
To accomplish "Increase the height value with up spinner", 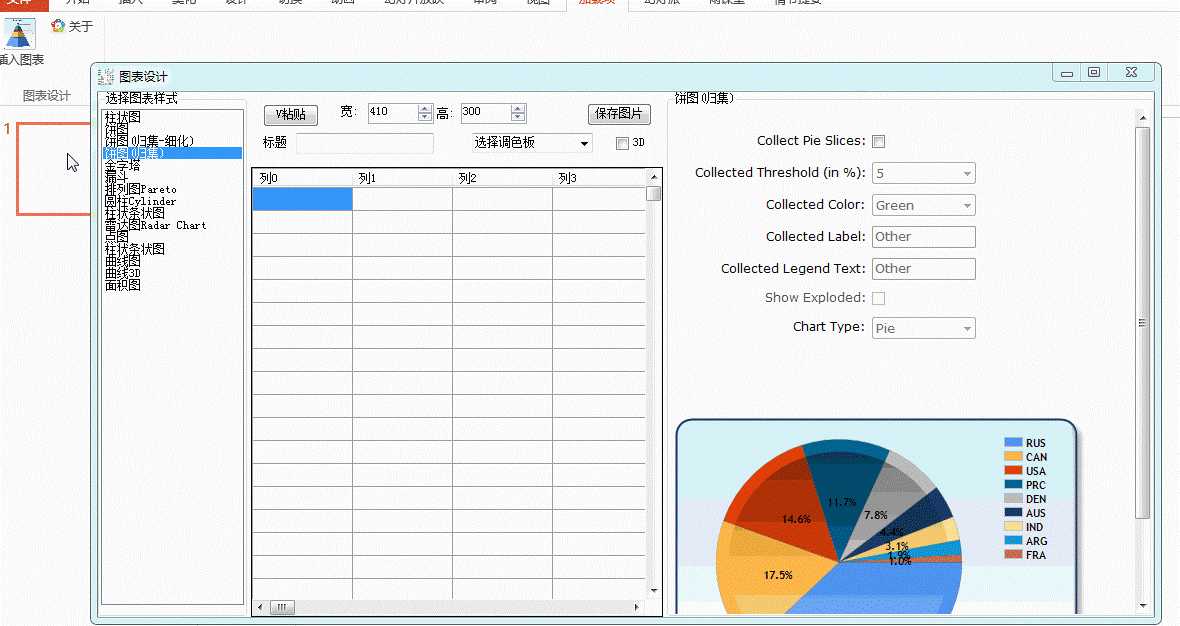I will tap(518, 108).
